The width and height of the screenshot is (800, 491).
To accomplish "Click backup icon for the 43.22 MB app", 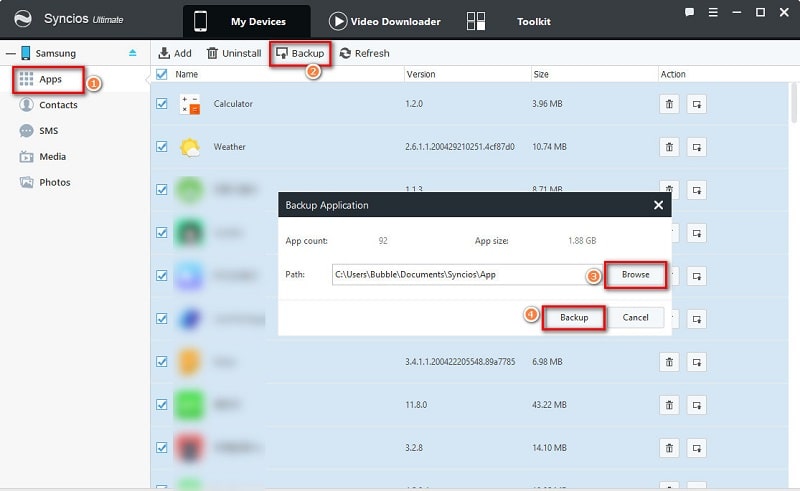I will (696, 405).
